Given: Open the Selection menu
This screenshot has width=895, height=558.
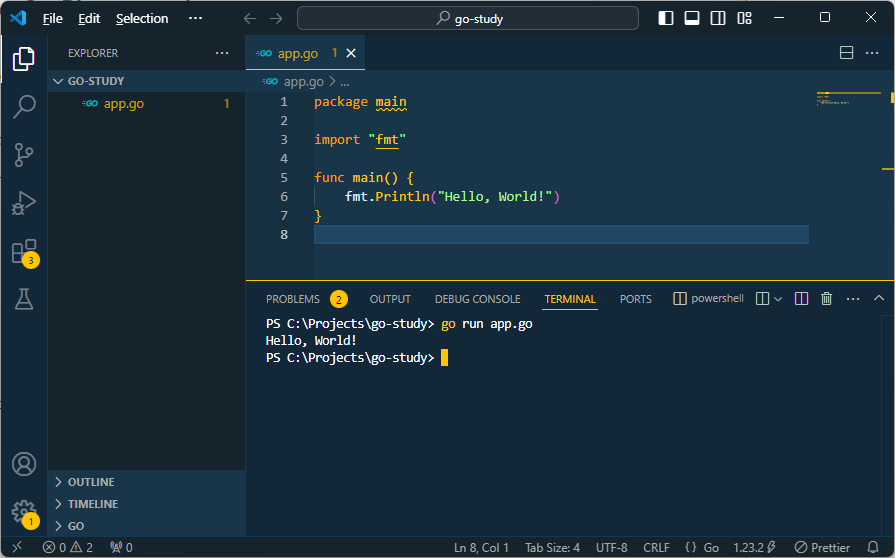Looking at the screenshot, I should [142, 18].
